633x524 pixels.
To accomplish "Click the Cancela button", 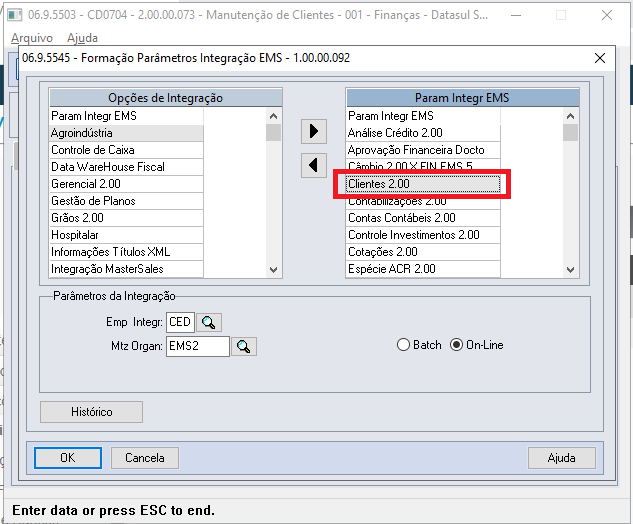I will [145, 458].
